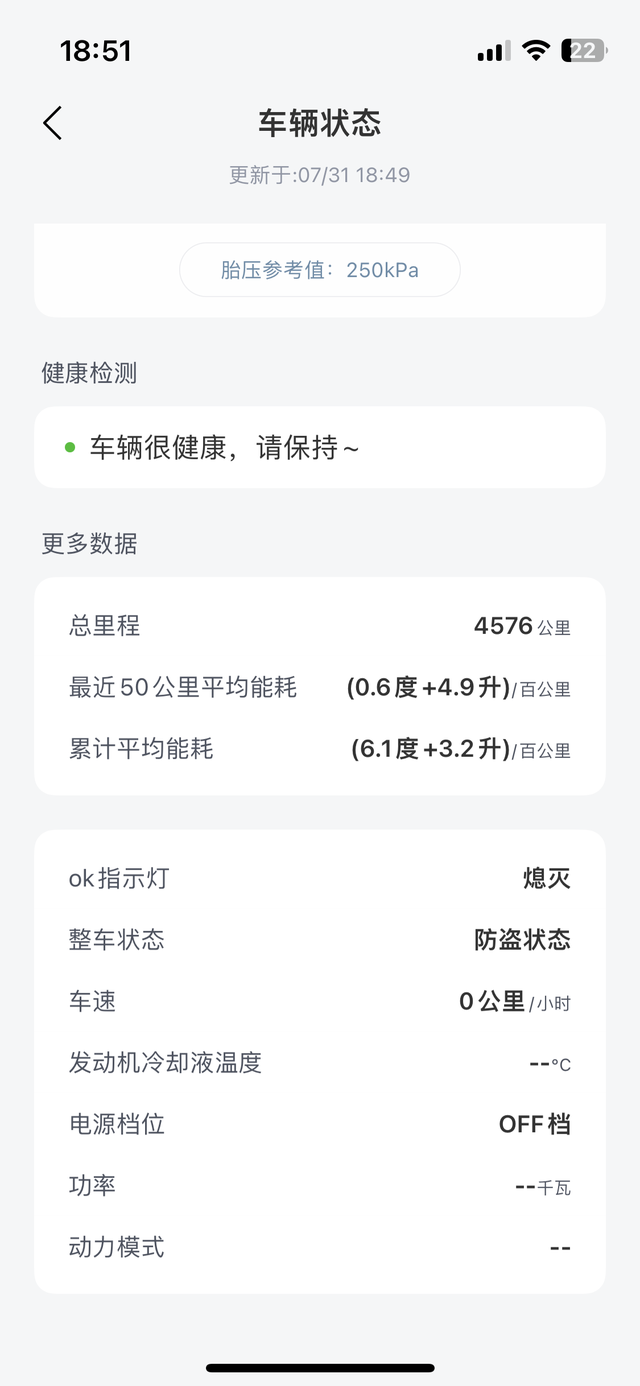Tap the home indicator bar at bottom

click(320, 1365)
